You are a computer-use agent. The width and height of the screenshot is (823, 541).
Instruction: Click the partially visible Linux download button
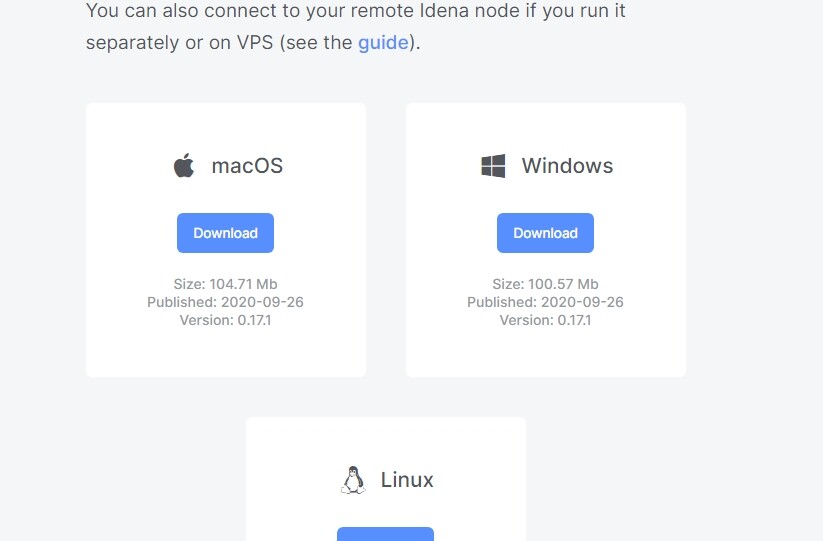pos(385,534)
